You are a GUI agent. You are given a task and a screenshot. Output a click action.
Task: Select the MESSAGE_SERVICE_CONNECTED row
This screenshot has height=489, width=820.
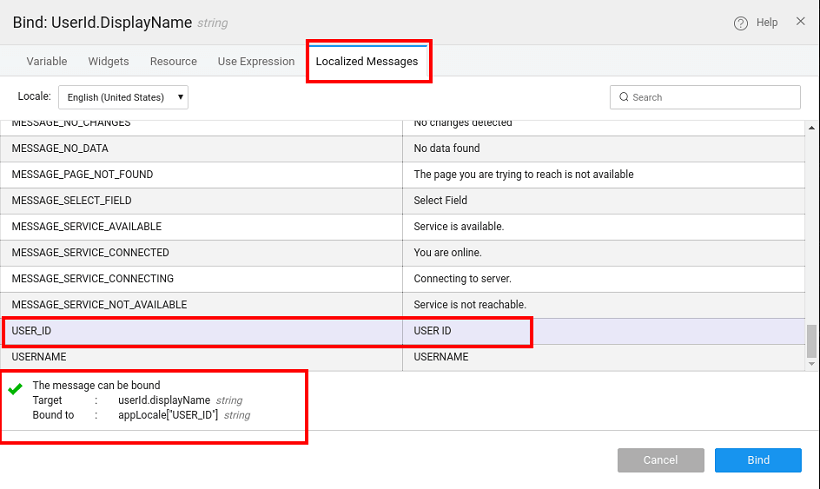tap(200, 252)
